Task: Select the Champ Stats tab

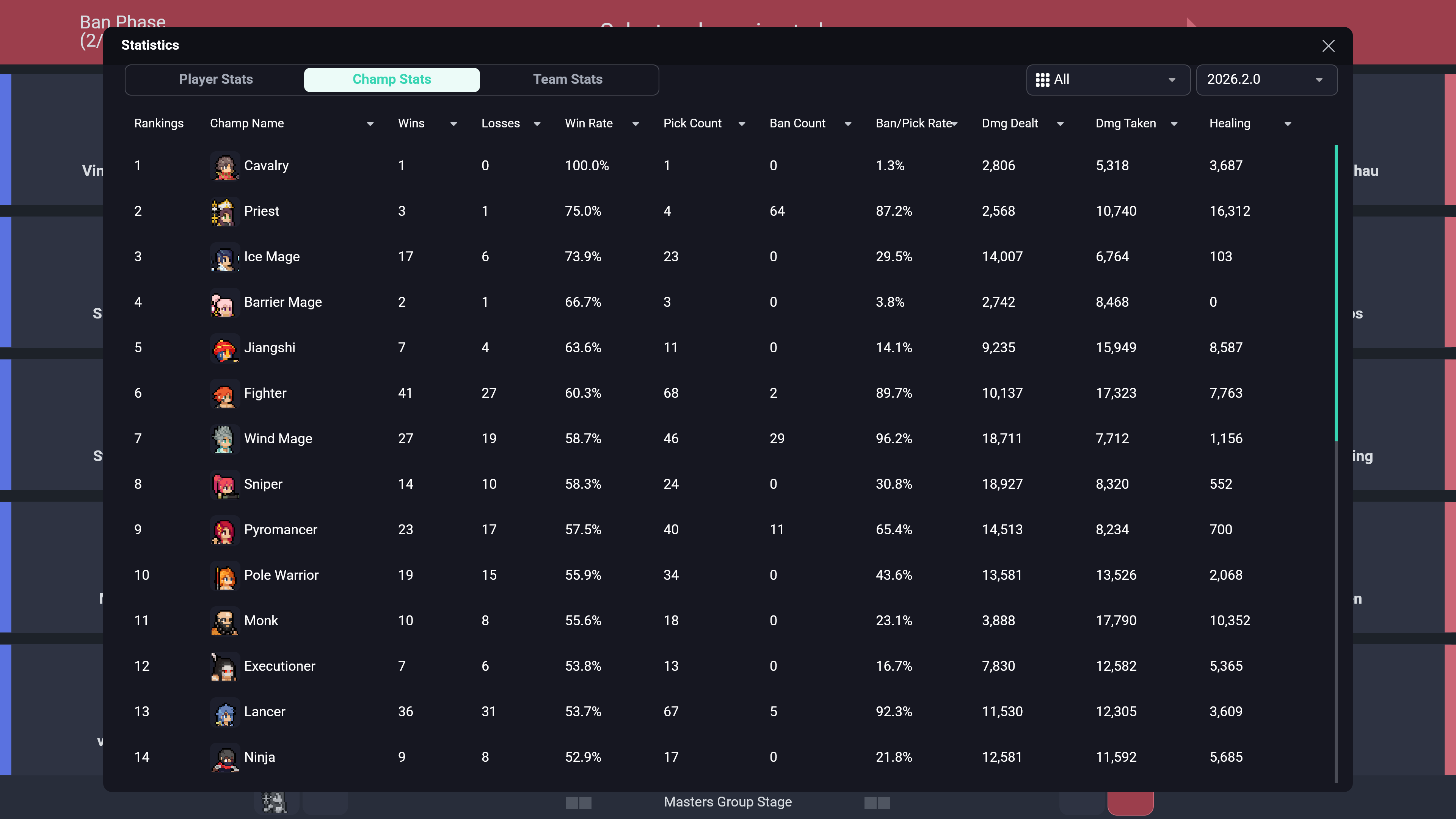Action: pos(391,80)
